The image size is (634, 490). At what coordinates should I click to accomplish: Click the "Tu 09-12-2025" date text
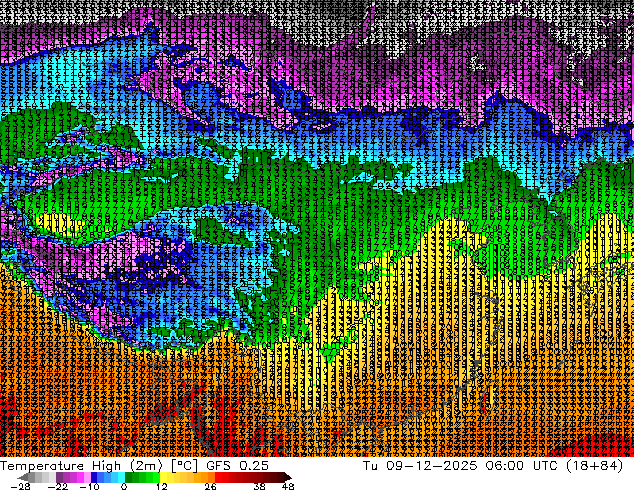pyautogui.click(x=420, y=466)
